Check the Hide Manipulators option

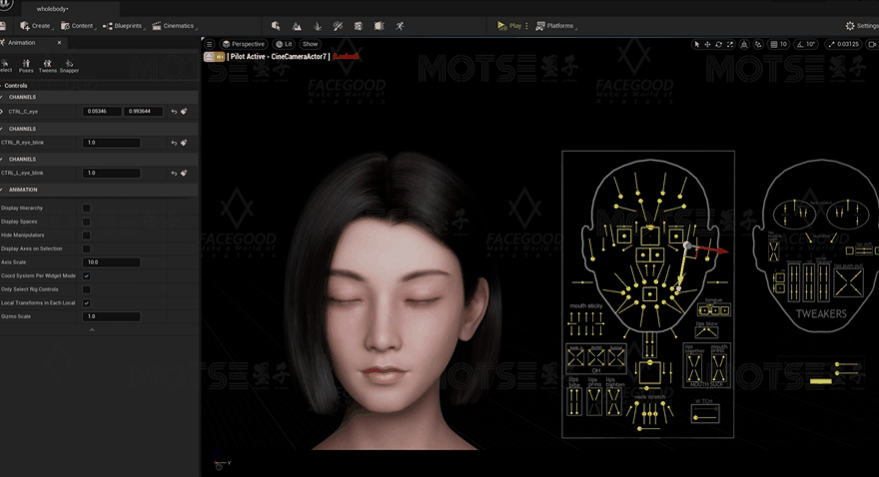click(86, 235)
